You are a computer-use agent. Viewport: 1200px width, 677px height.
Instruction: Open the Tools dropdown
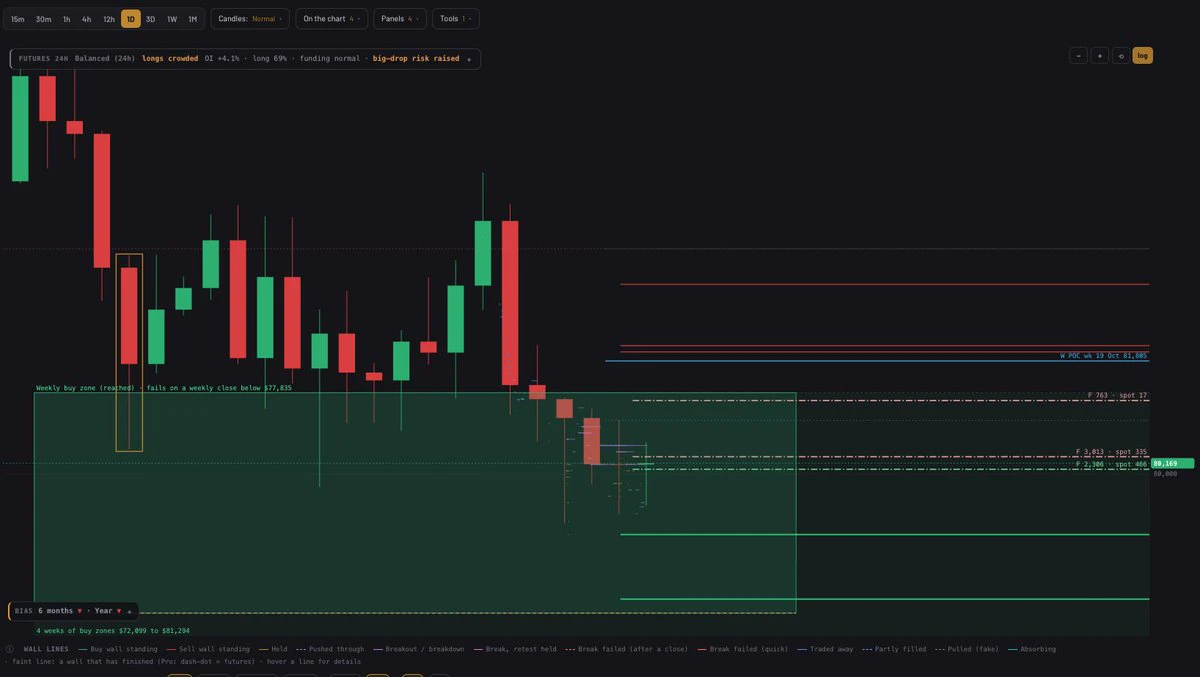pyautogui.click(x=455, y=19)
